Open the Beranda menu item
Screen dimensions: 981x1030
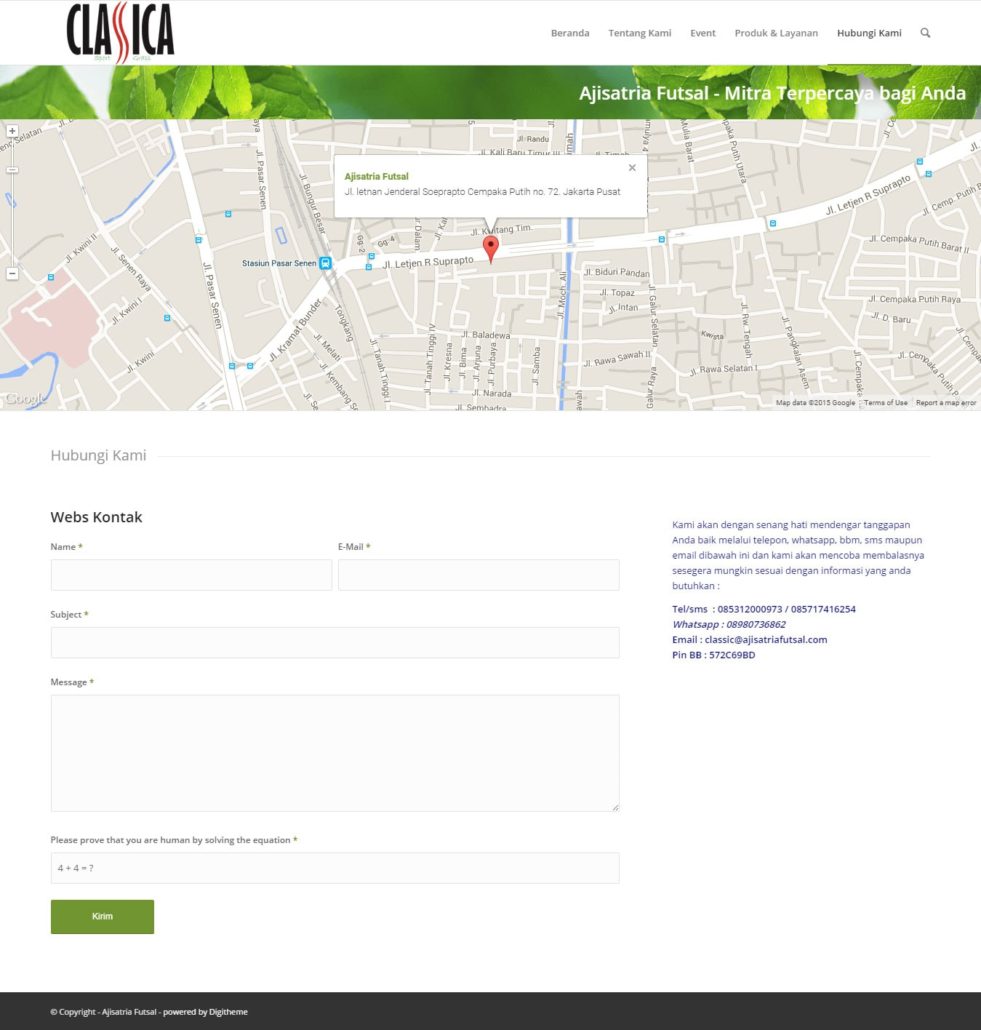click(570, 33)
